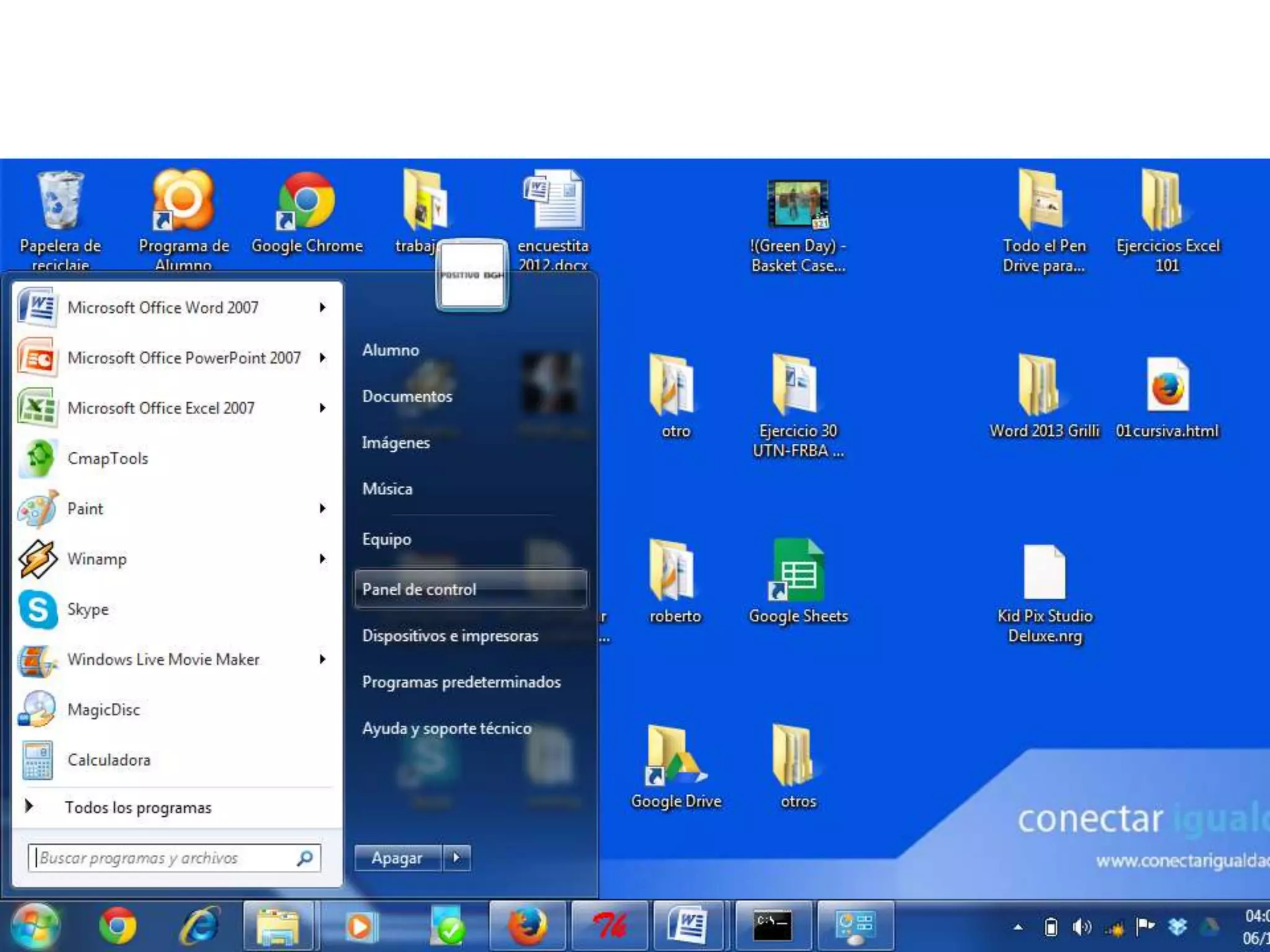Open Skype from the Start menu
Viewport: 1270px width, 952px height.
point(87,609)
